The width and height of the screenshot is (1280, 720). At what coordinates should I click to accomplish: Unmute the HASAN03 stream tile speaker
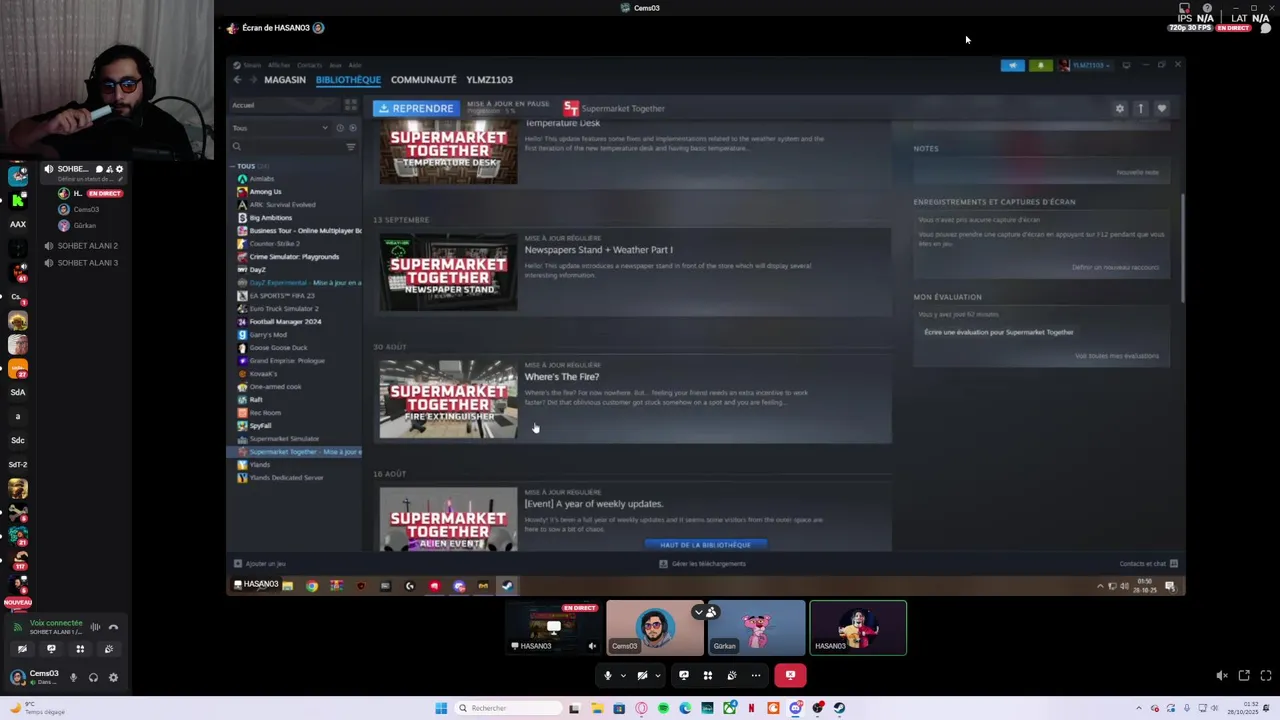click(x=592, y=646)
